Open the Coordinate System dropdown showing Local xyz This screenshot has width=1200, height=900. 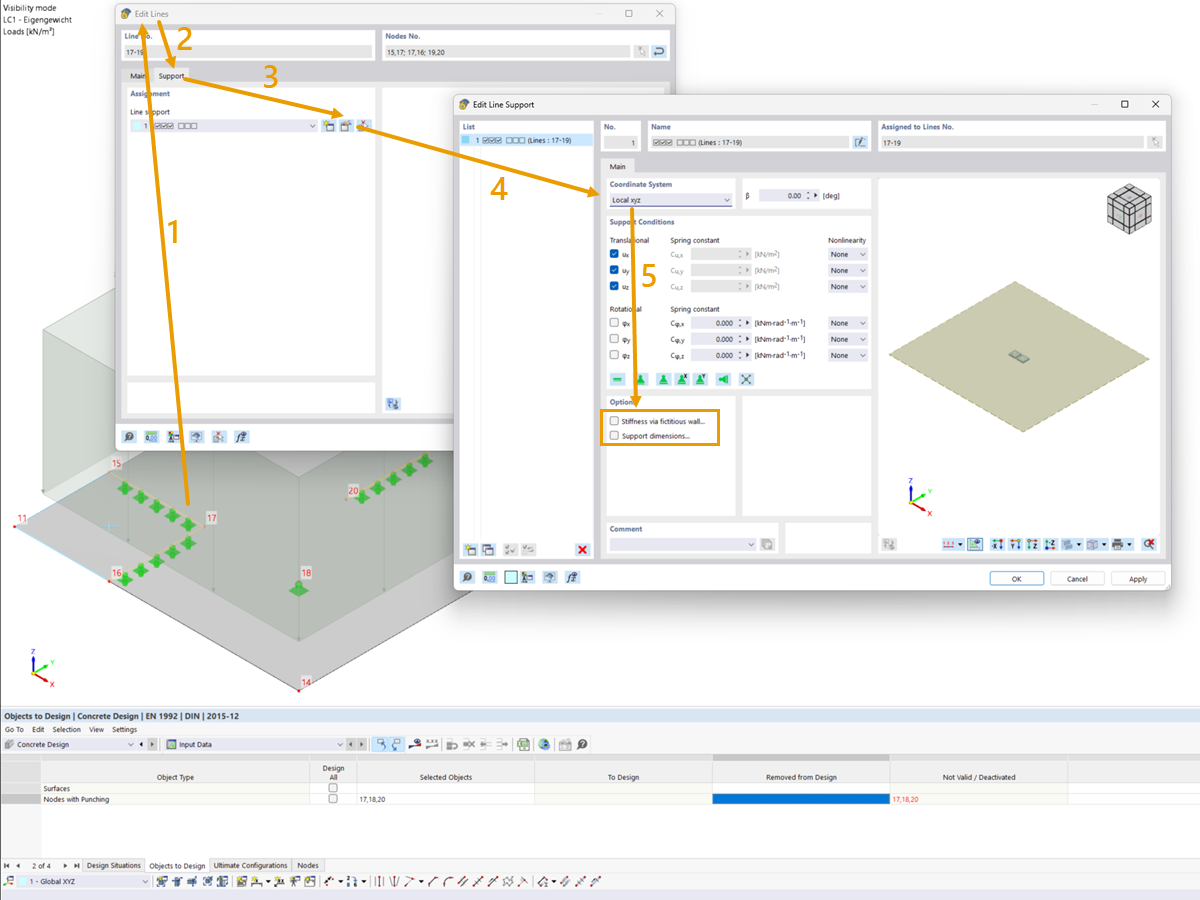(727, 199)
